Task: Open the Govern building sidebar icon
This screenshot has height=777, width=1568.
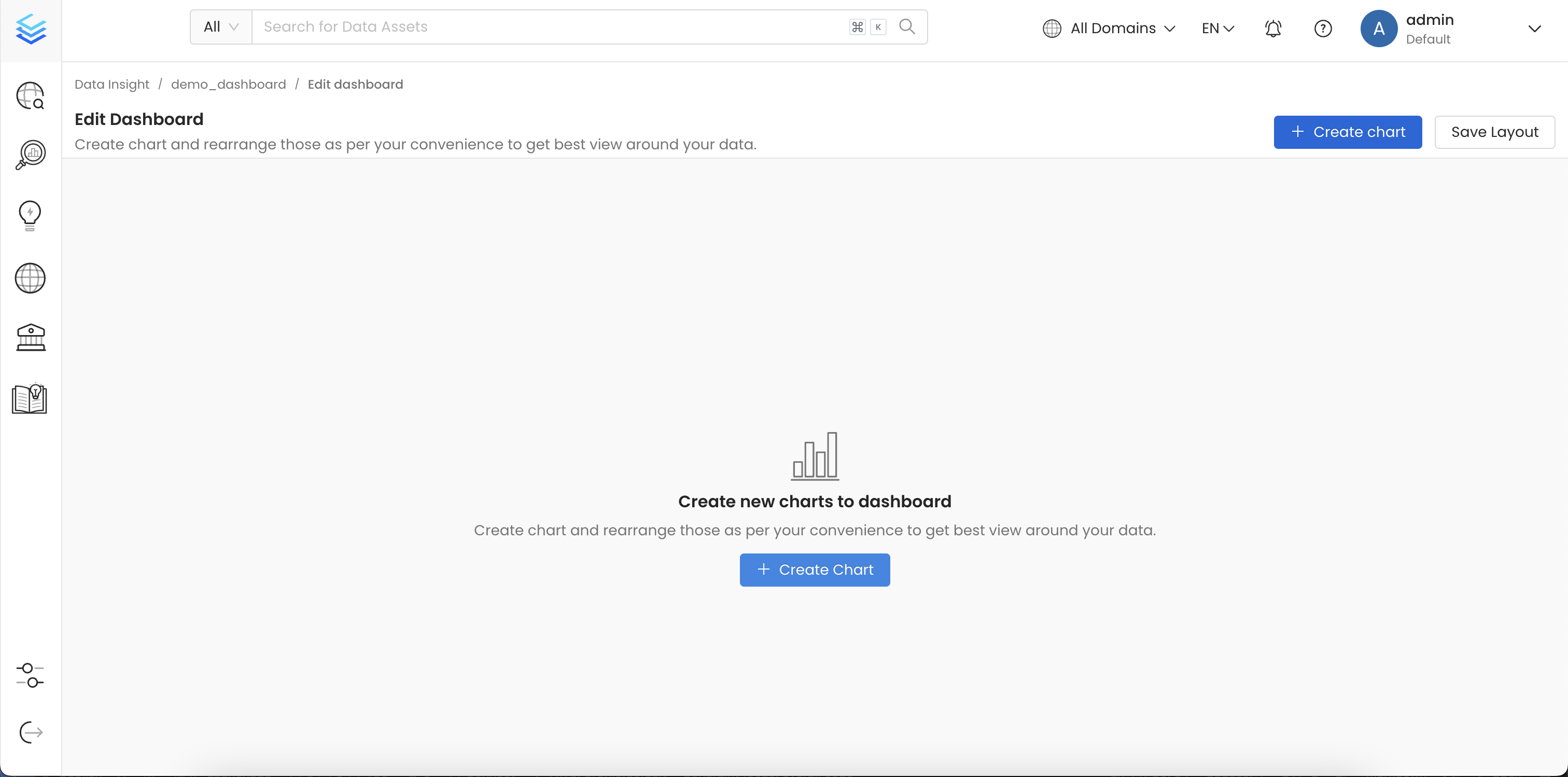Action: [31, 337]
